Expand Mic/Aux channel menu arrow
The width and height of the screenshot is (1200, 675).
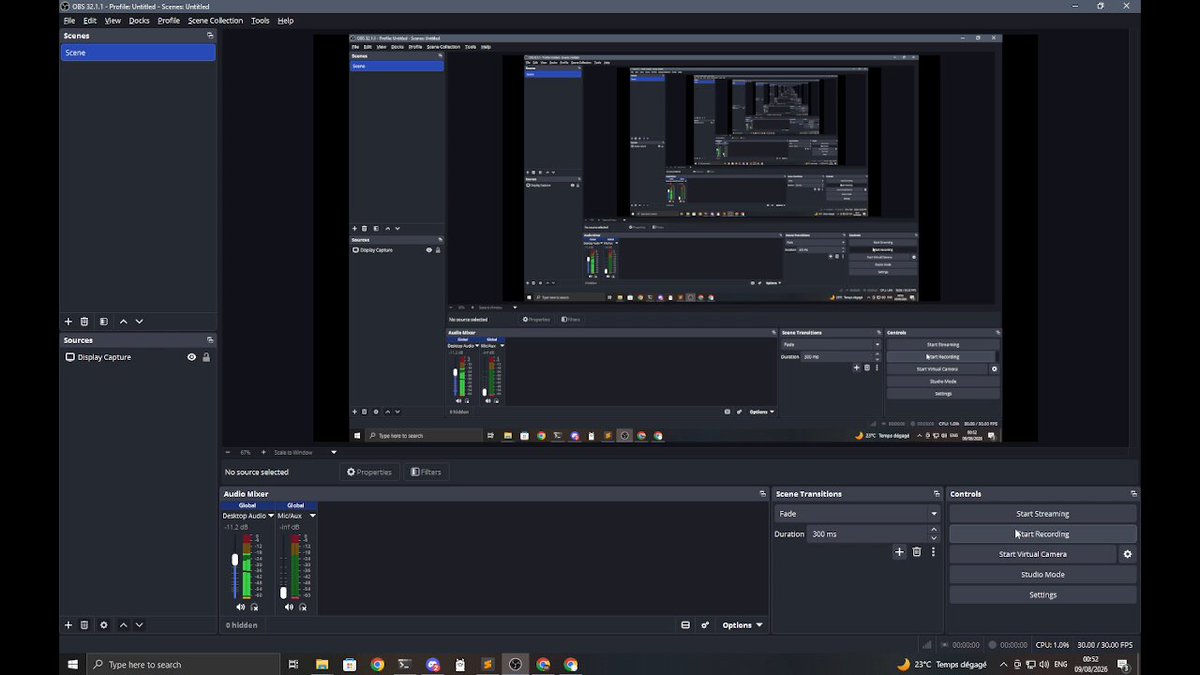tap(312, 516)
